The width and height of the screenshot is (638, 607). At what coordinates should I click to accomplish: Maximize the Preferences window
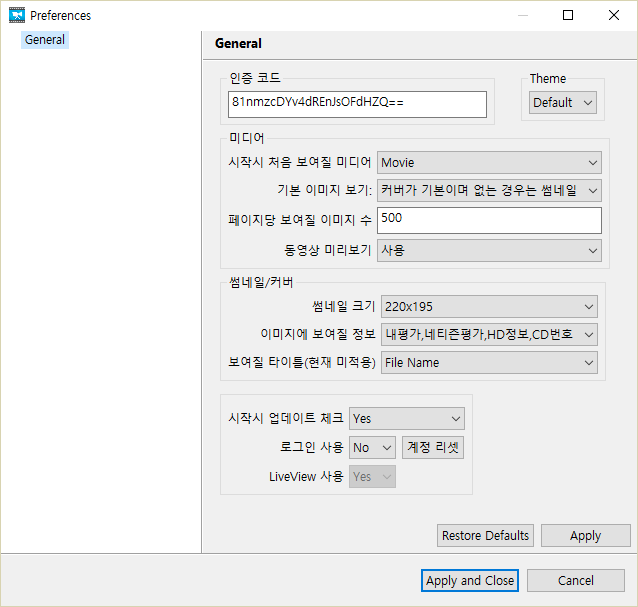(x=568, y=15)
